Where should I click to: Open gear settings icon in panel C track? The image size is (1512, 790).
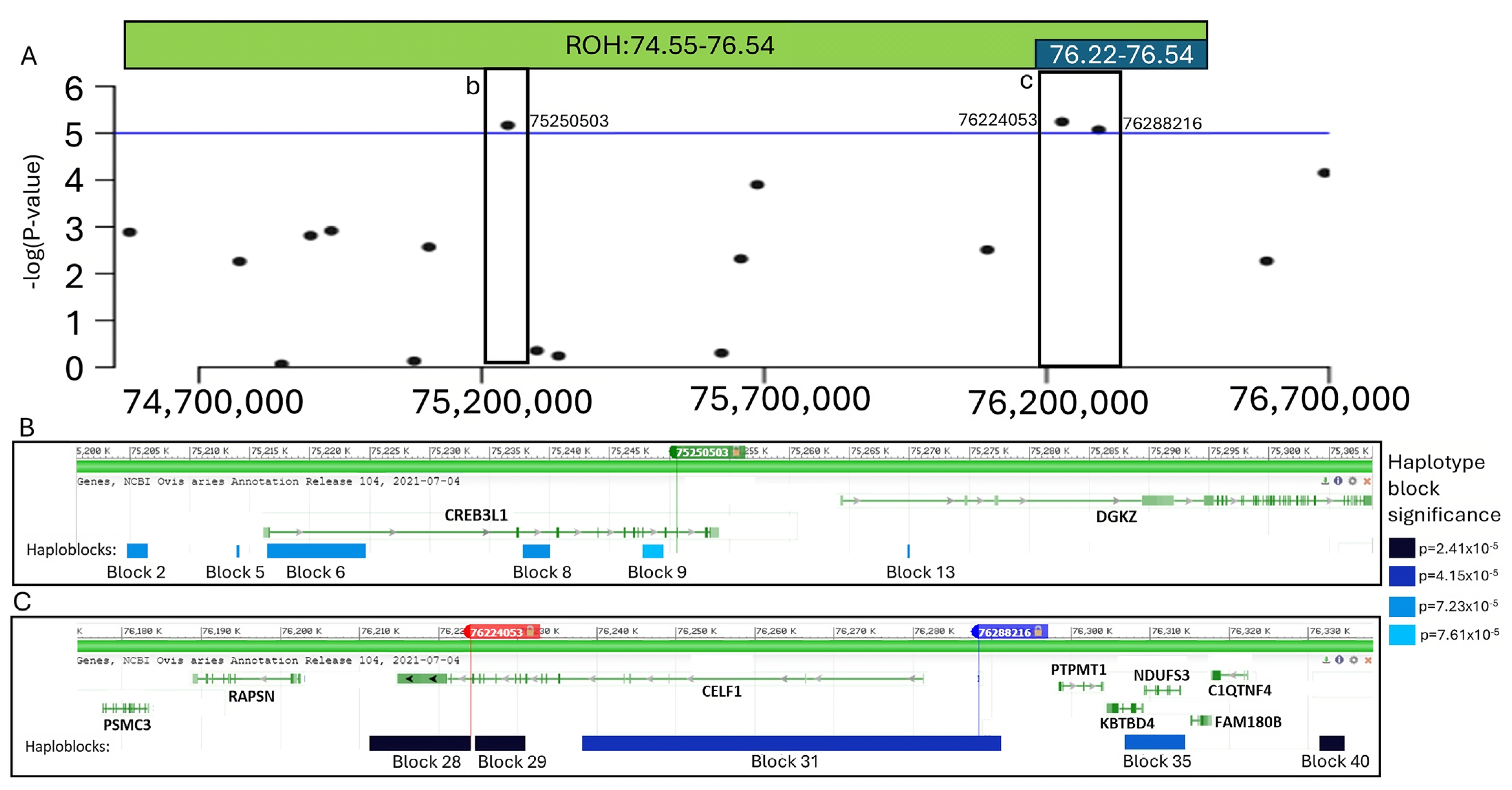1353,660
